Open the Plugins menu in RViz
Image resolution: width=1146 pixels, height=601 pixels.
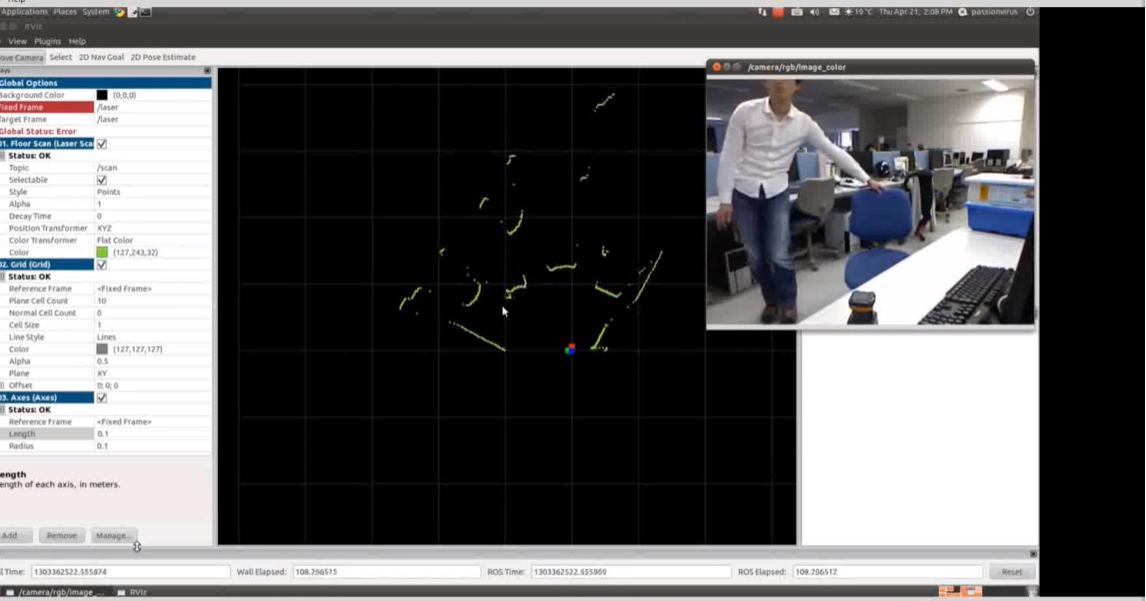(x=48, y=41)
